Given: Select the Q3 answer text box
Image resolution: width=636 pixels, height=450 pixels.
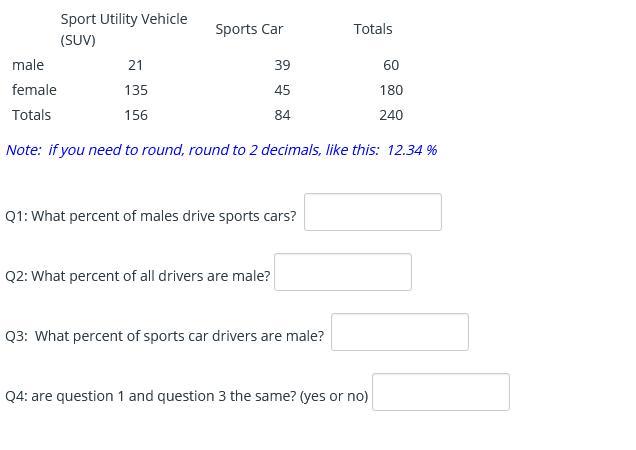Looking at the screenshot, I should coord(399,332).
